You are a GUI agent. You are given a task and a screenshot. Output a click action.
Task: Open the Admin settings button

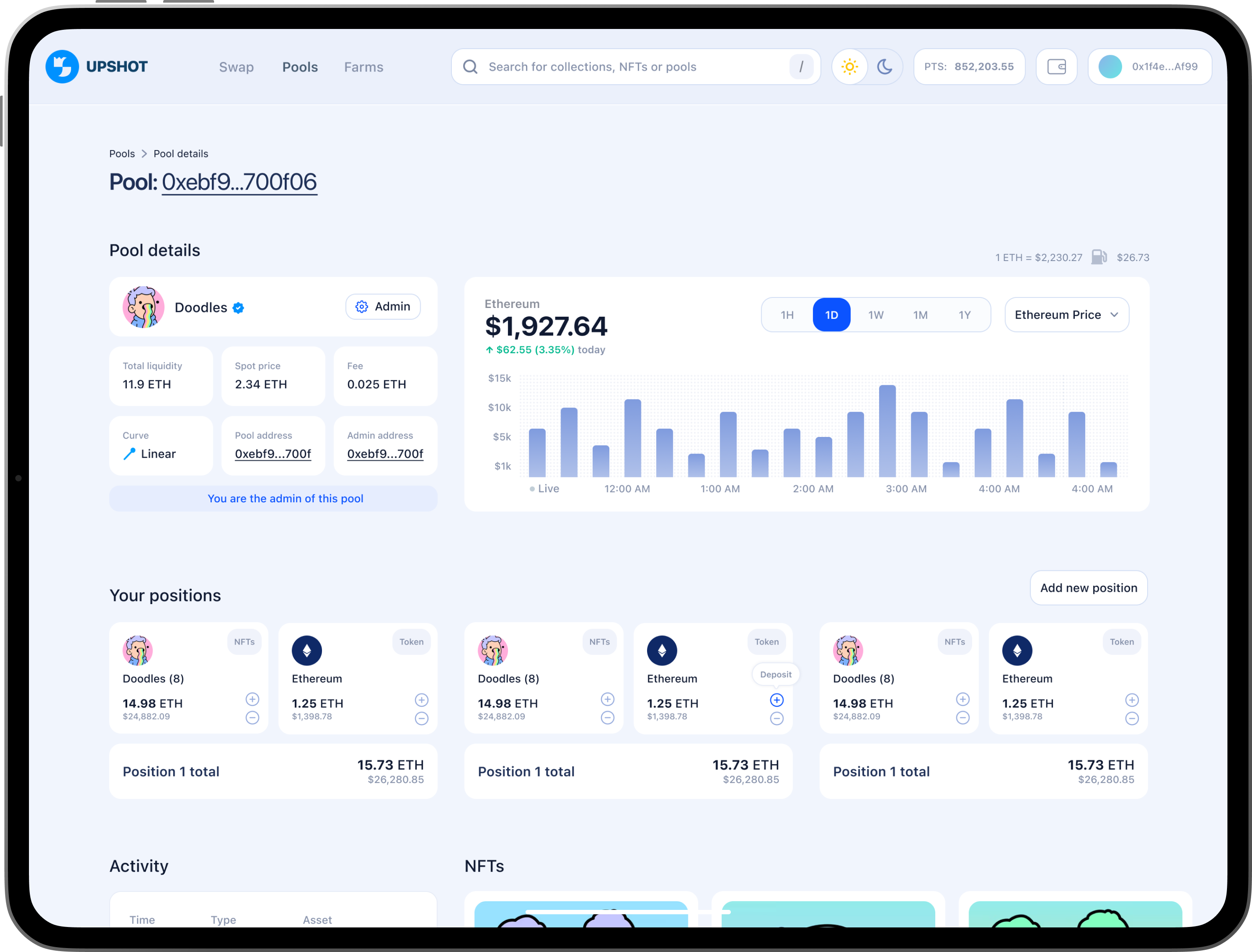click(x=383, y=307)
